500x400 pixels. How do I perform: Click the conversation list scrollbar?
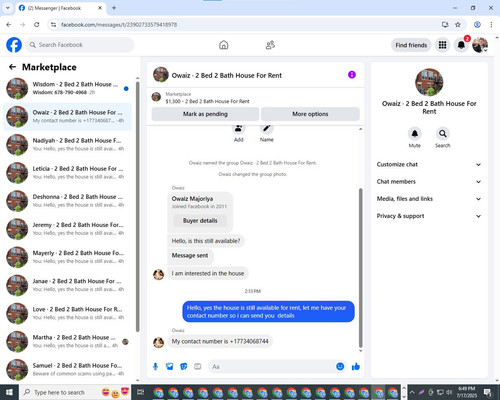[137, 207]
